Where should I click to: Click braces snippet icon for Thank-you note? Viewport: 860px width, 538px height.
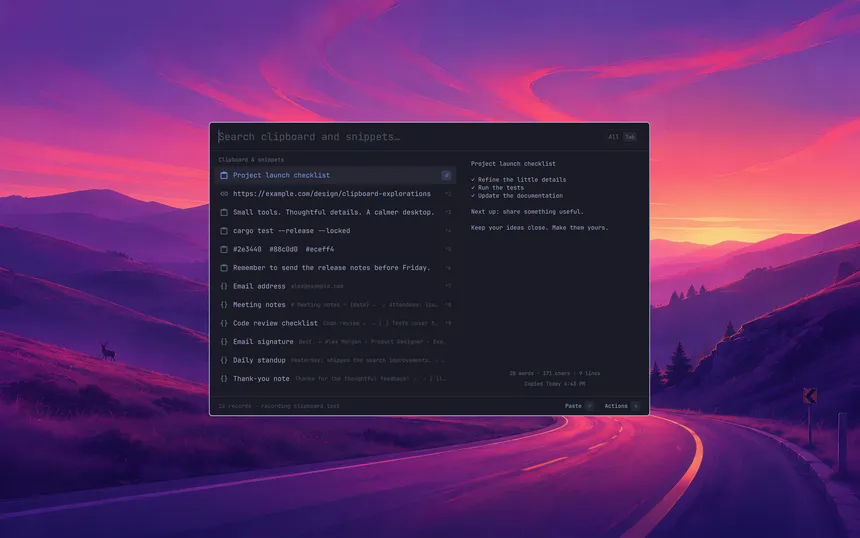click(x=224, y=378)
